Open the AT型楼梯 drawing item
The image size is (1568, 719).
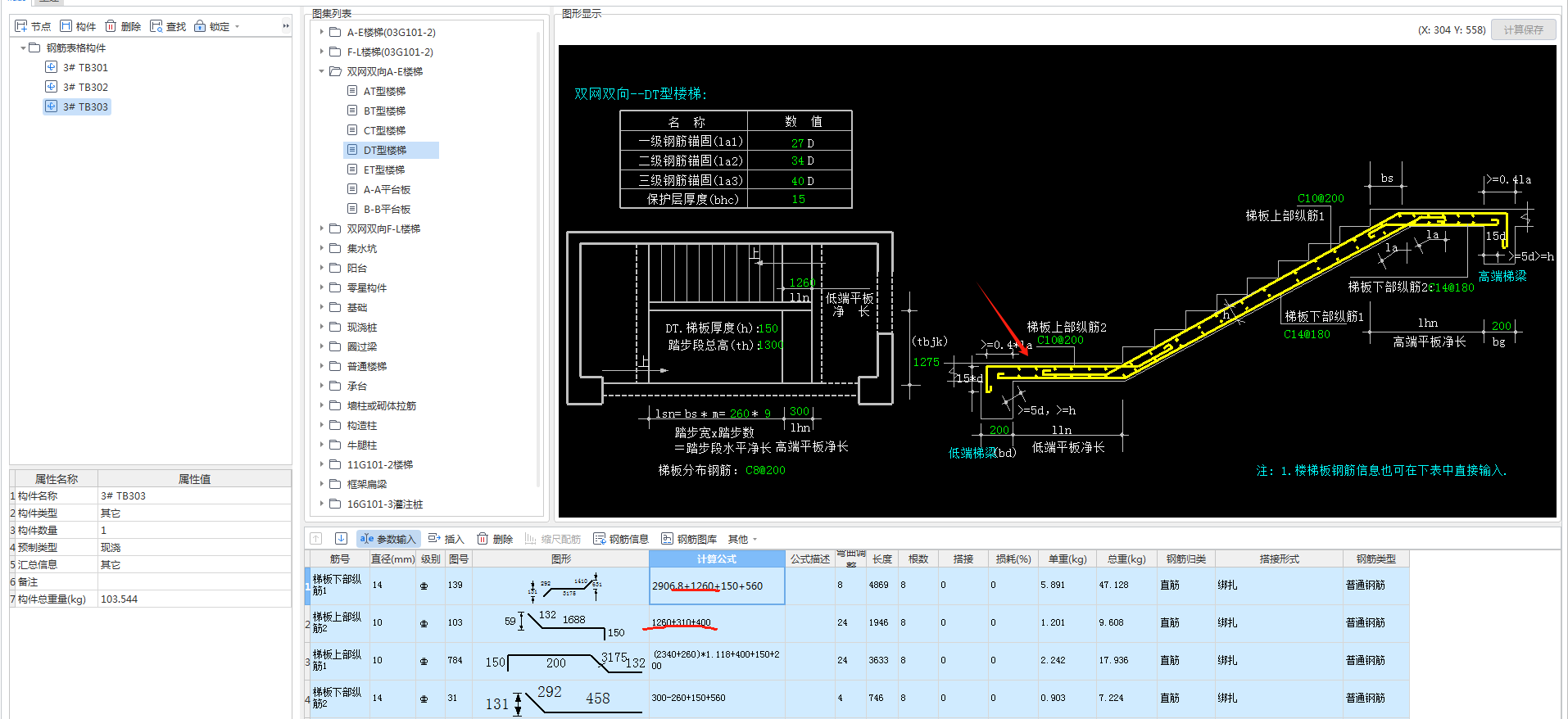[x=384, y=92]
